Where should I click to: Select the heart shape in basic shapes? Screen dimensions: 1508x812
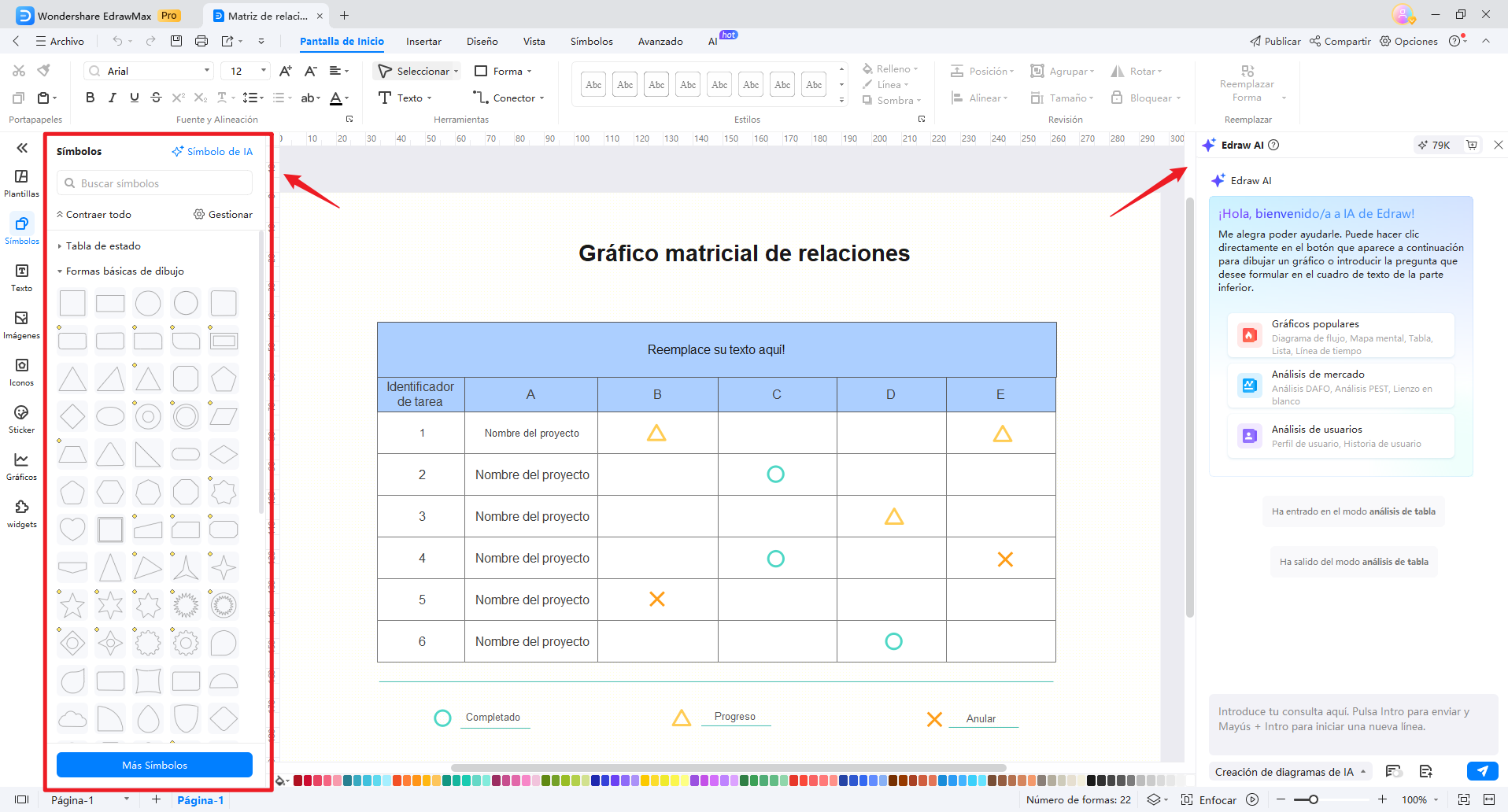point(72,530)
